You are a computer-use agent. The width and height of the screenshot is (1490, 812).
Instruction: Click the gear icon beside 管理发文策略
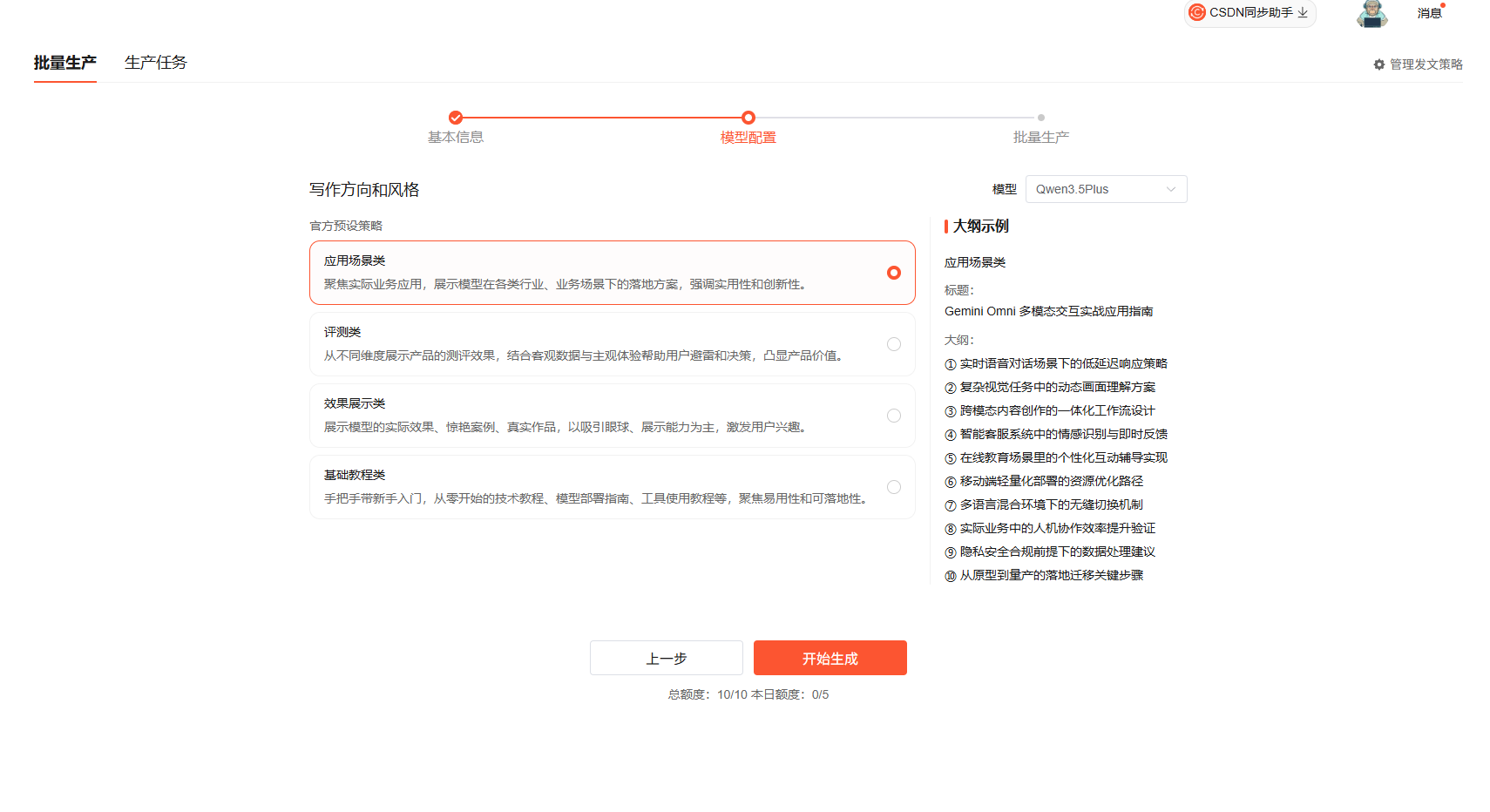(1379, 64)
